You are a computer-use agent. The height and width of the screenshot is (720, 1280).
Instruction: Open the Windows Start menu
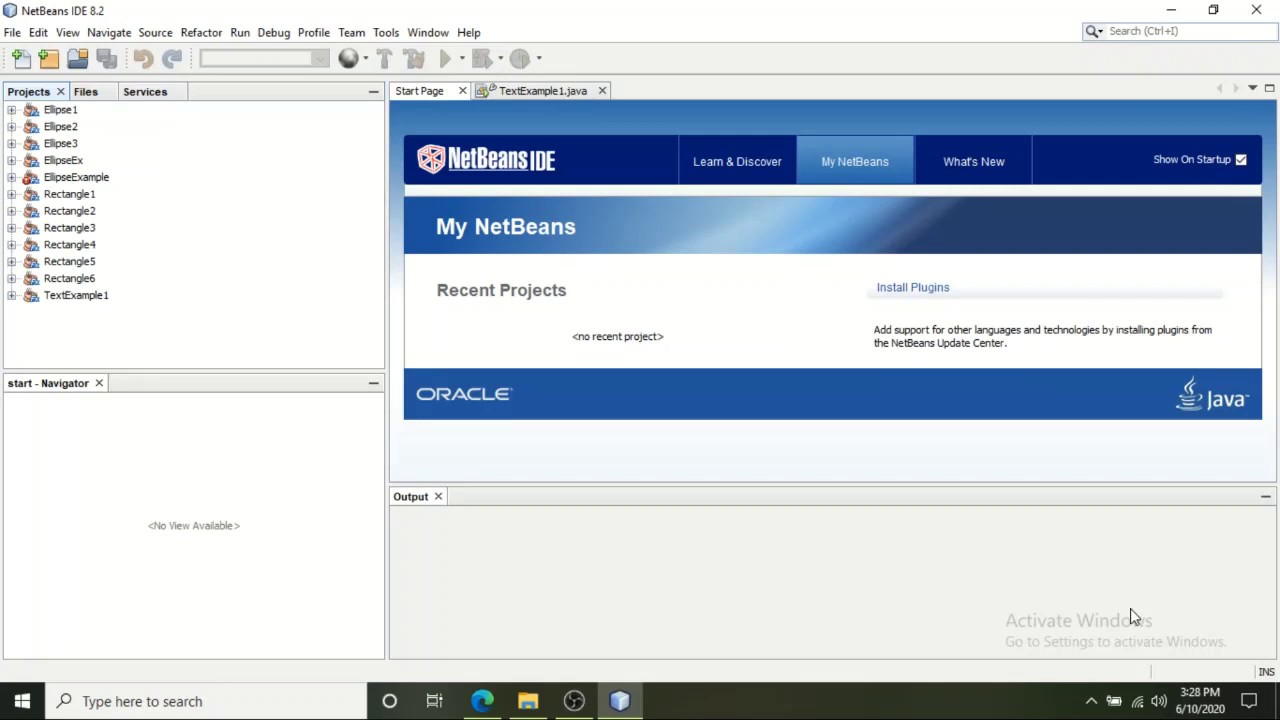(x=22, y=701)
